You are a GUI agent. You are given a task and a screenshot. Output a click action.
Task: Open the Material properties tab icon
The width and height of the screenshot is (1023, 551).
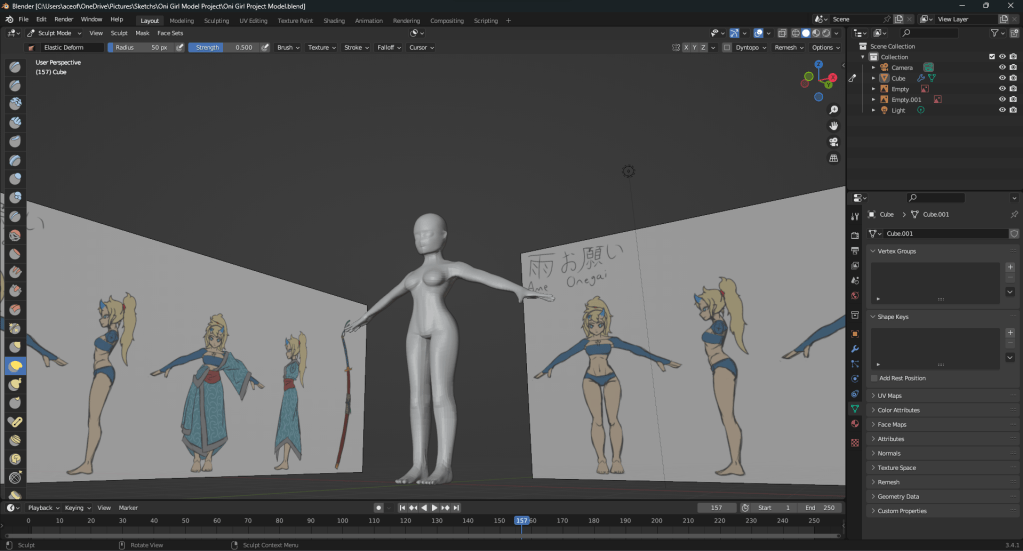pos(854,424)
